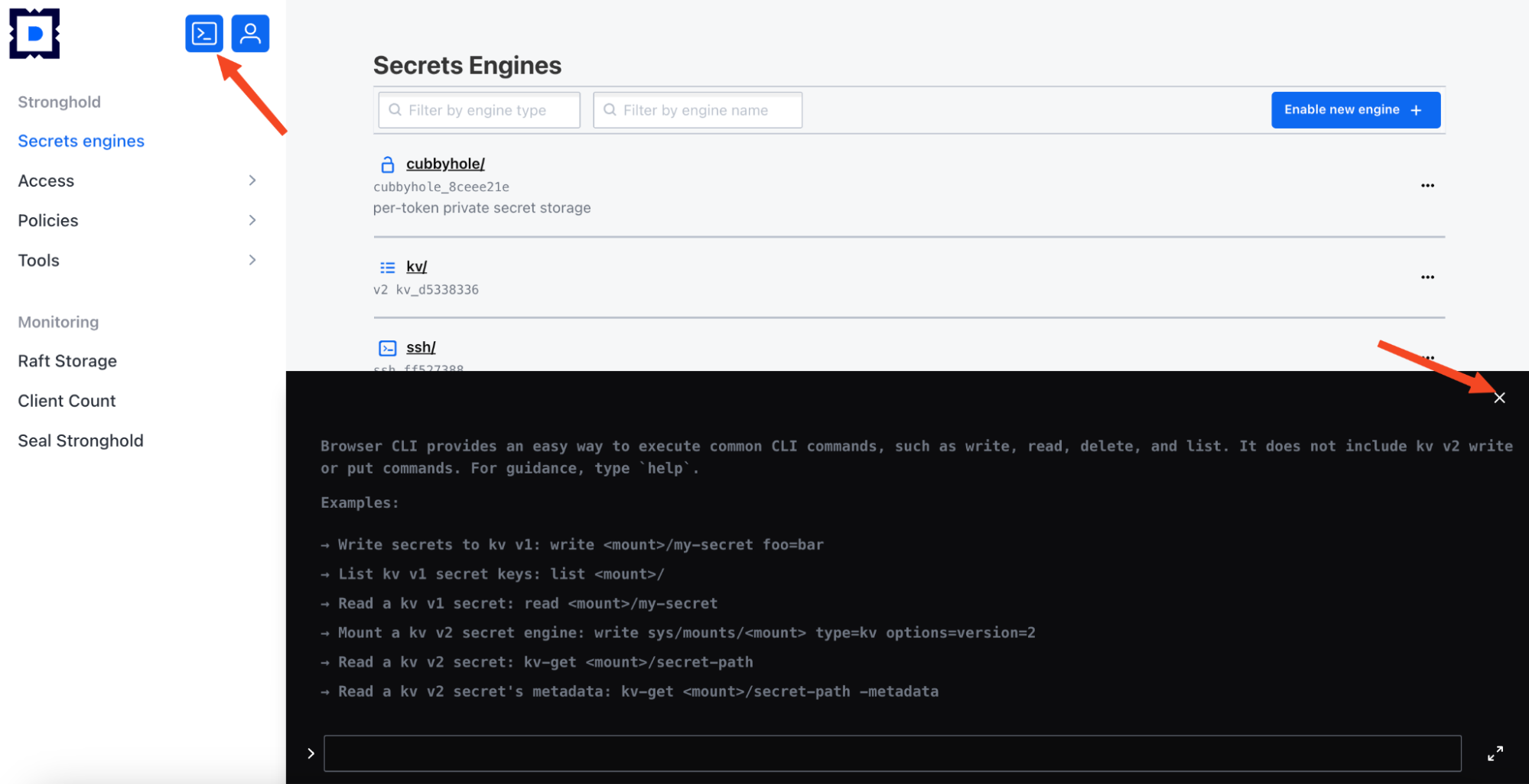Image resolution: width=1529 pixels, height=784 pixels.
Task: Open Client Count in sidebar
Action: click(67, 401)
